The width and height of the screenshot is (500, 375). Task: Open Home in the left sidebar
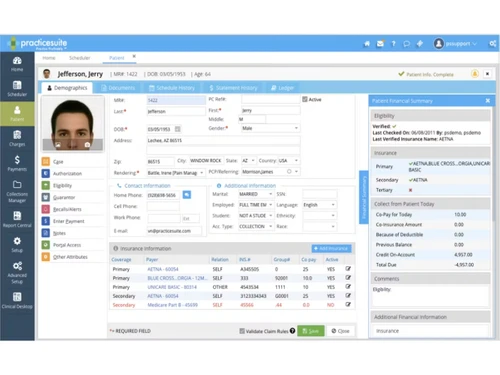(x=17, y=64)
